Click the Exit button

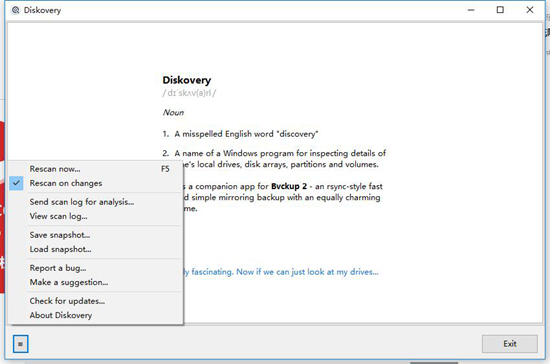[x=510, y=344]
